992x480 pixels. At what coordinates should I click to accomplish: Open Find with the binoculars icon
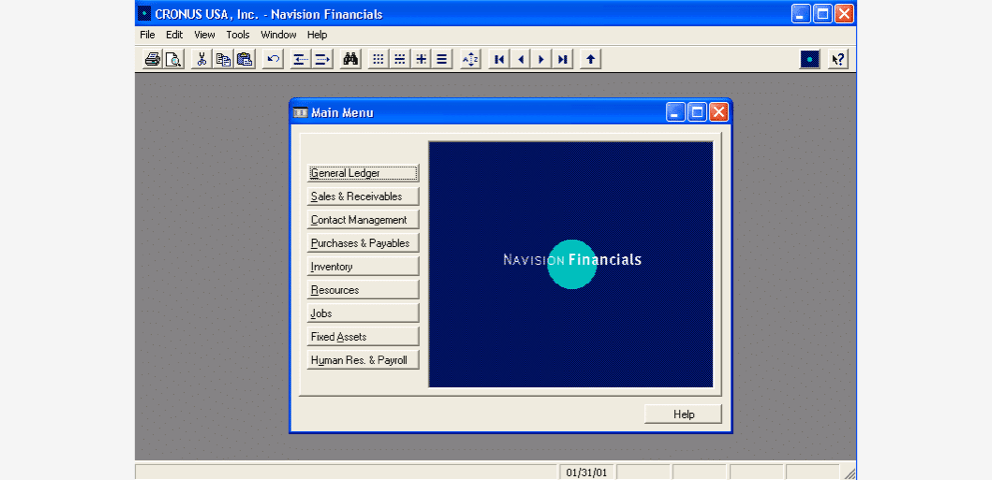point(350,59)
